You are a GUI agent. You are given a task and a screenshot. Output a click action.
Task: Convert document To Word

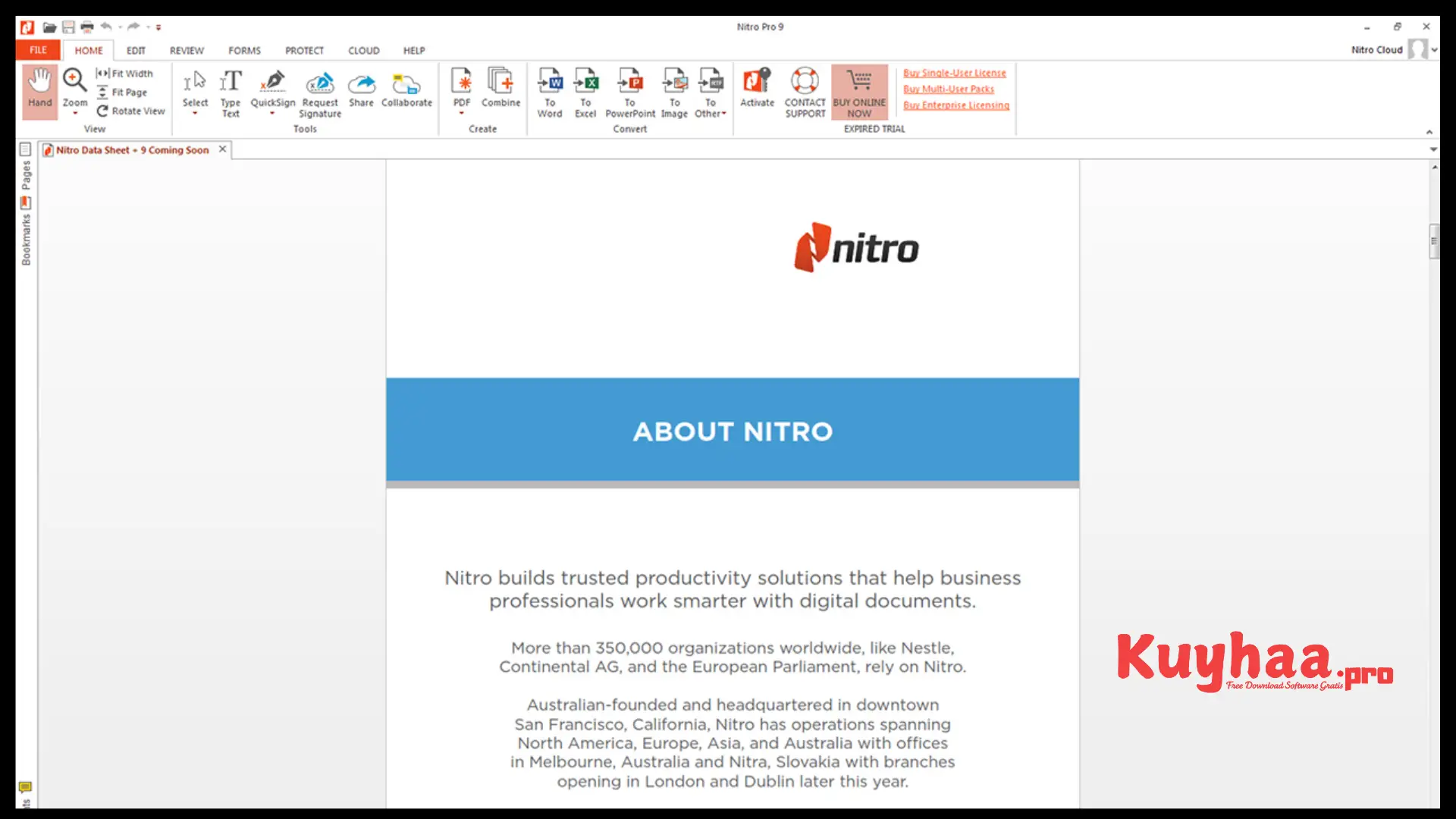click(550, 93)
